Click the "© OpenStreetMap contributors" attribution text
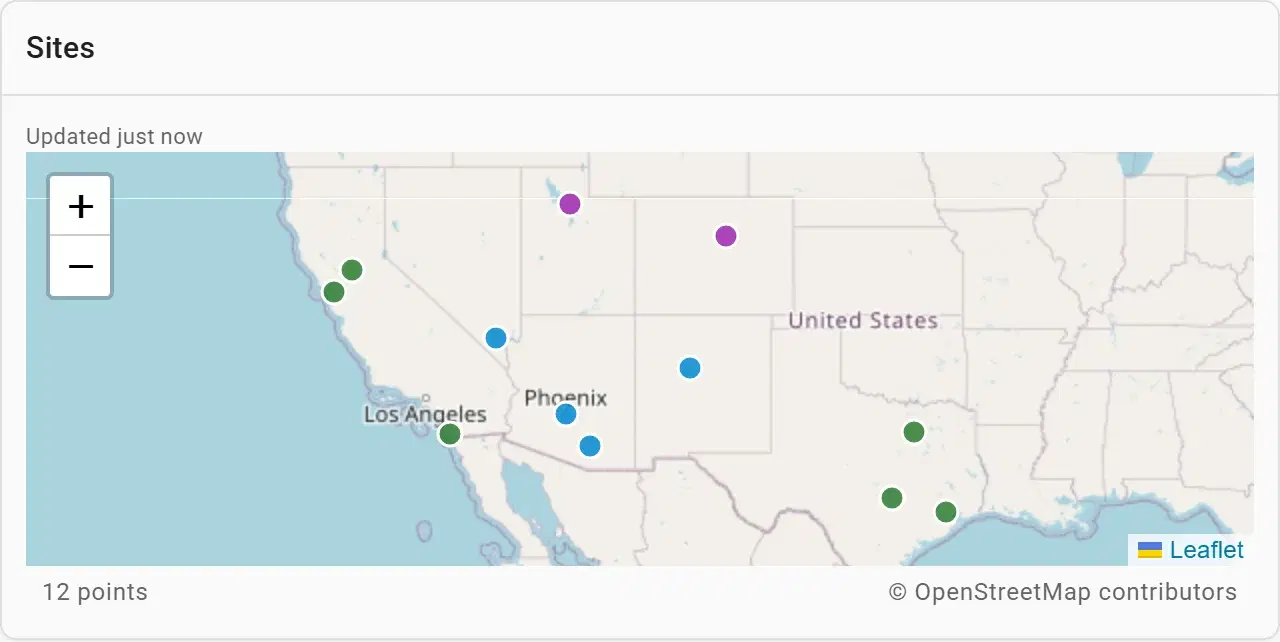 1063,592
